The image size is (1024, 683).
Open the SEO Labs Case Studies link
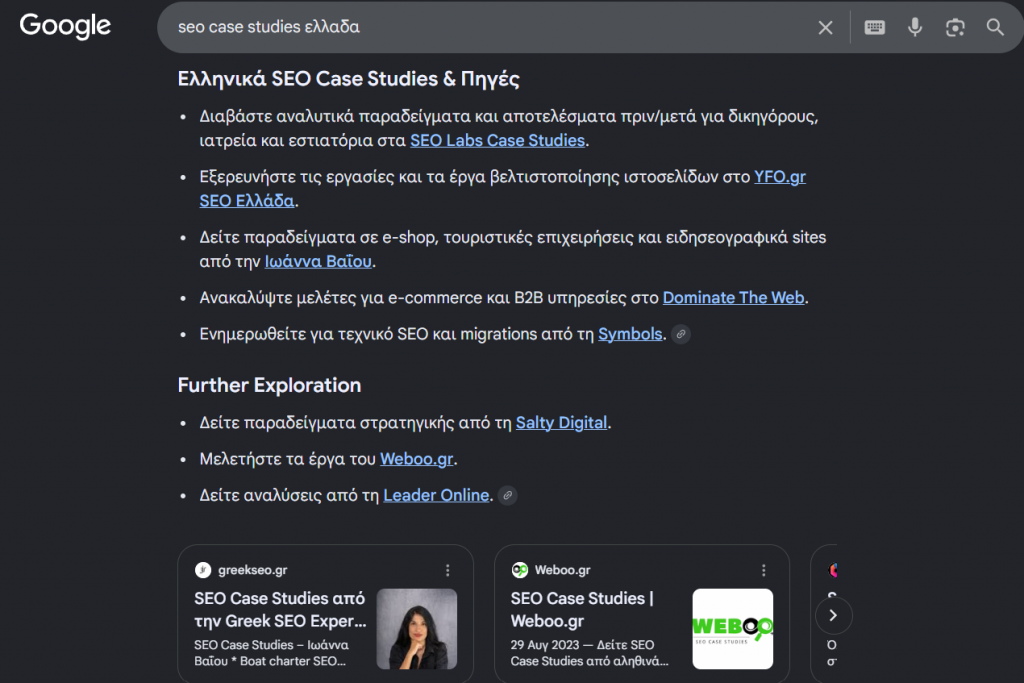tap(497, 140)
